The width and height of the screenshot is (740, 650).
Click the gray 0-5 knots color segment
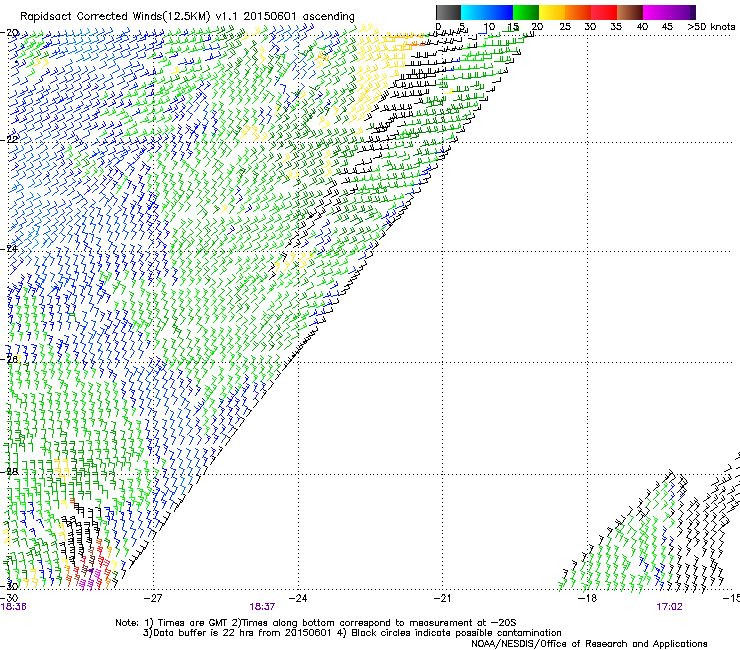tap(448, 12)
